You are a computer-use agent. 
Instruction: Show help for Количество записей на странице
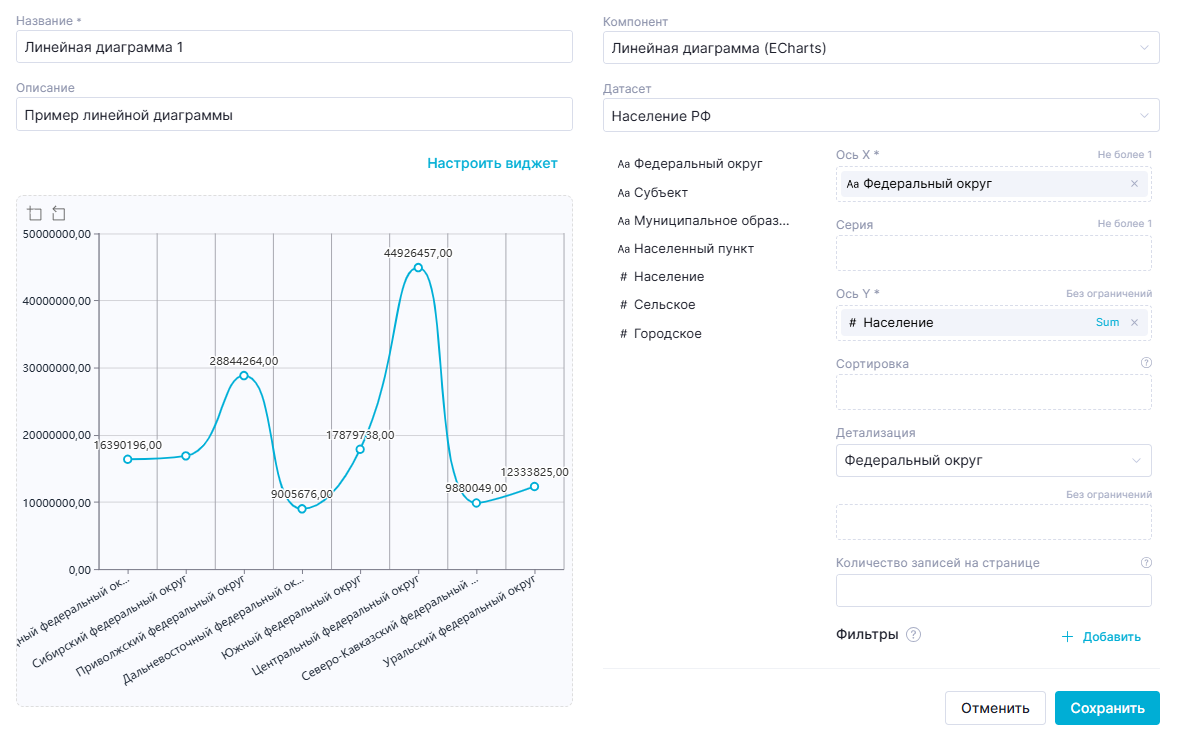click(1146, 563)
